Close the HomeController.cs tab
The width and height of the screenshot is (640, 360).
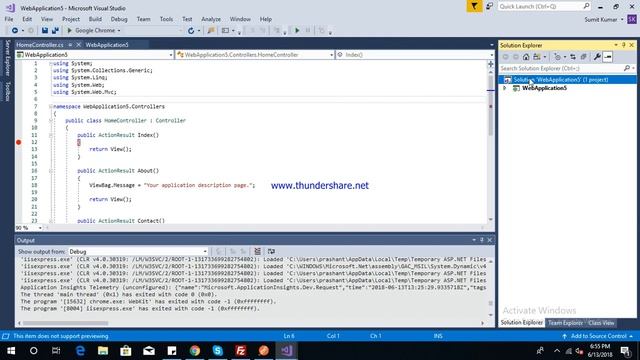click(78, 45)
